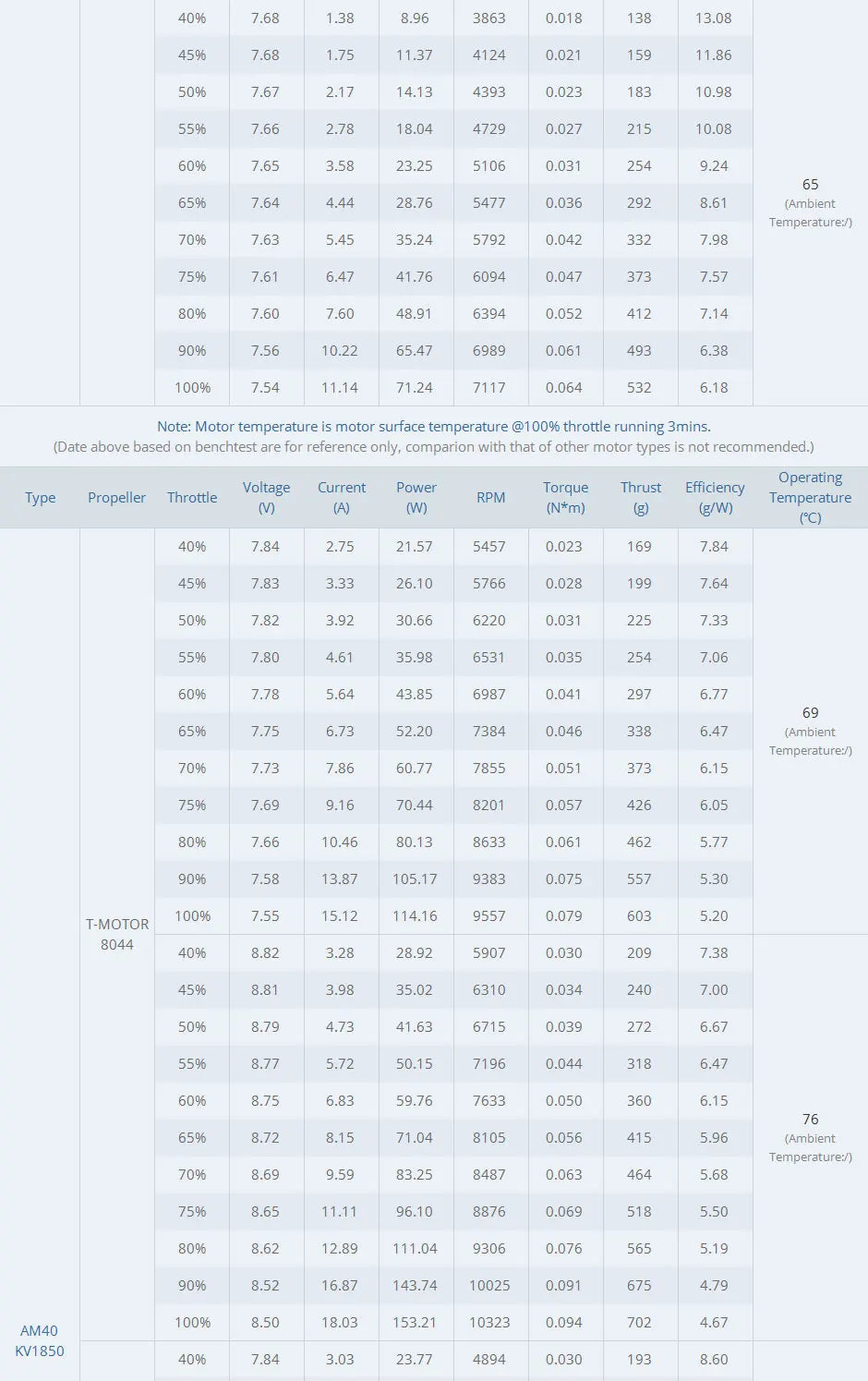The height and width of the screenshot is (1381, 868).
Task: Click the operating temperature value 76
Action: tap(810, 1120)
